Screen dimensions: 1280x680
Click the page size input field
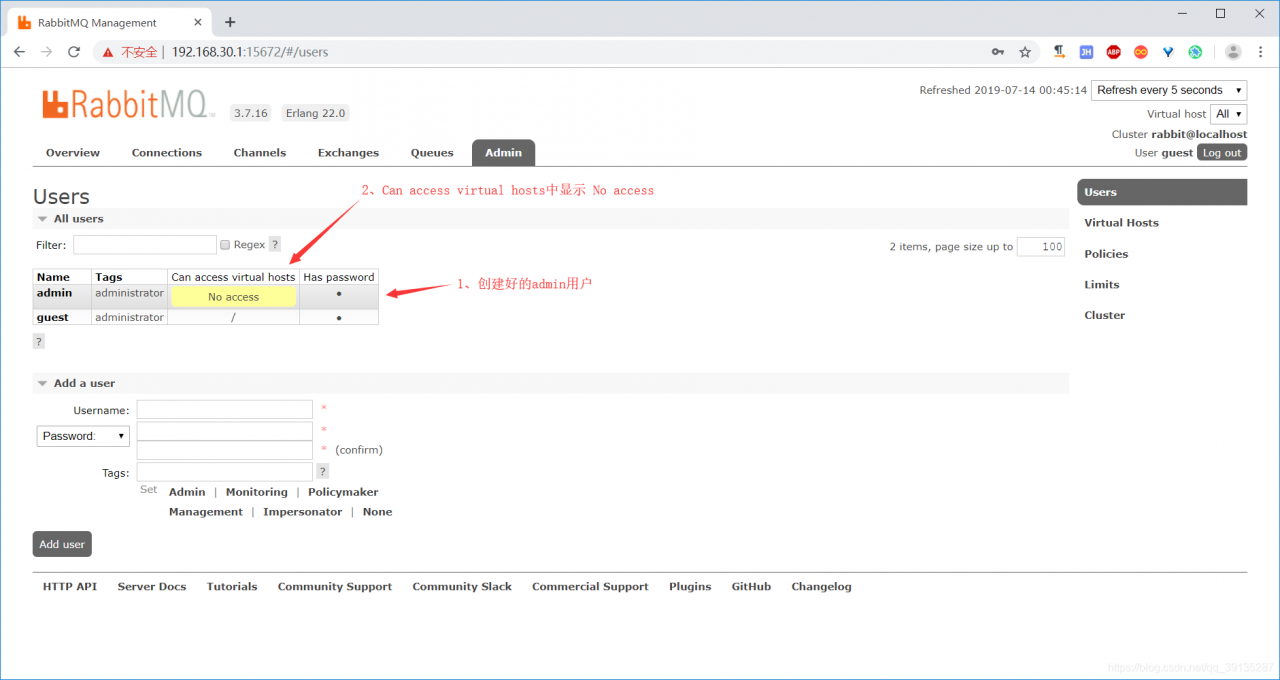(x=1041, y=247)
